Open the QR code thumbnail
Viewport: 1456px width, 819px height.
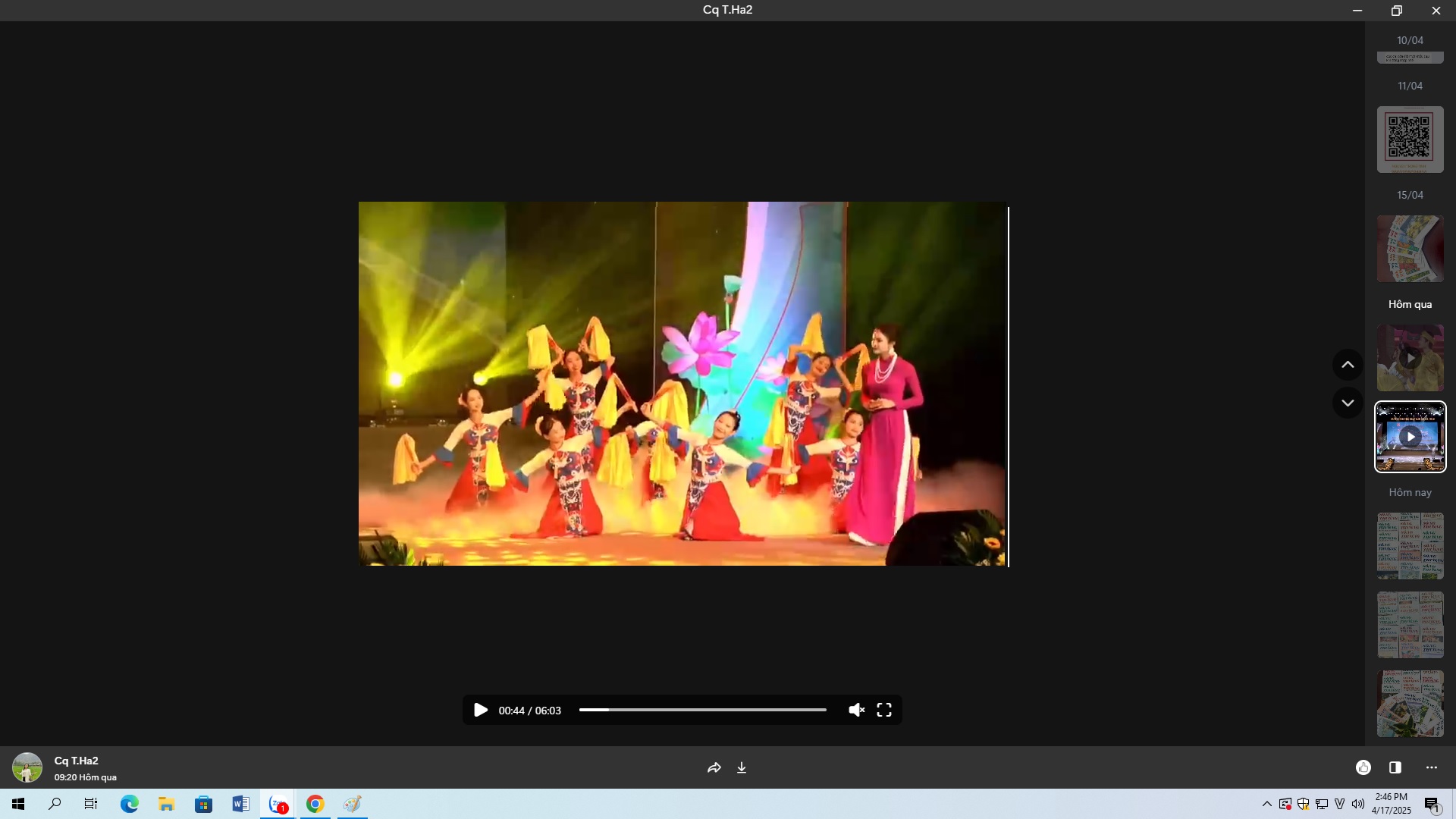click(x=1410, y=140)
